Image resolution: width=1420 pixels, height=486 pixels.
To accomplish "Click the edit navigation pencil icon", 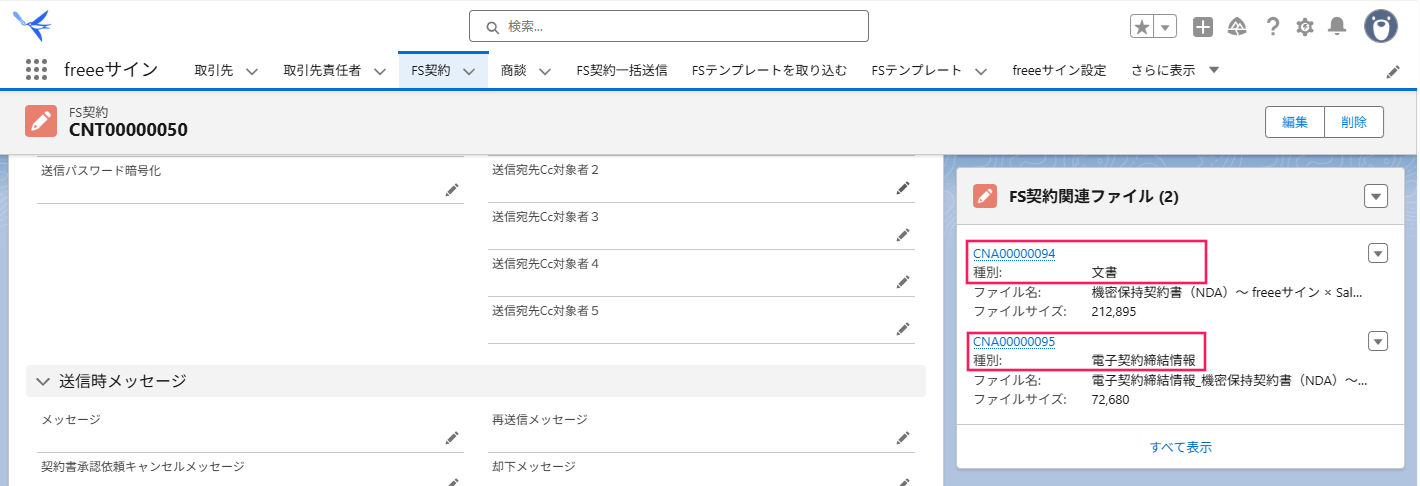I will (1393, 72).
